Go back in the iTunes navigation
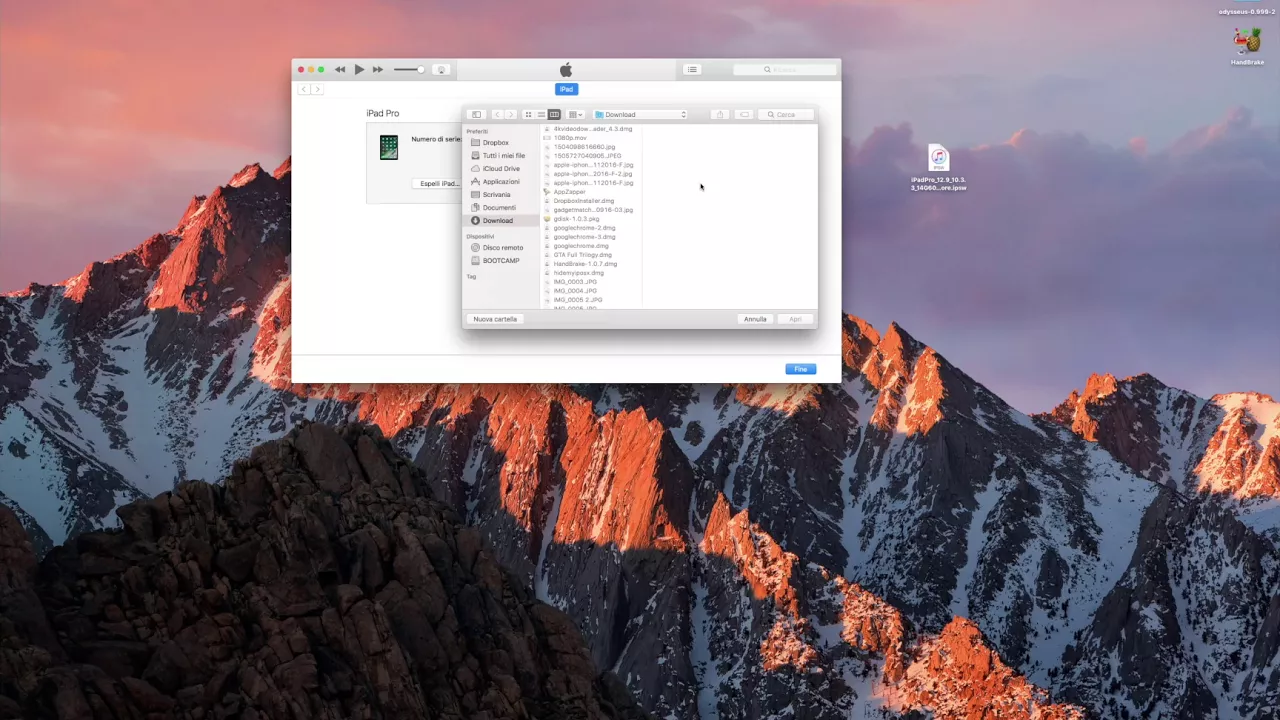1280x720 pixels. click(x=304, y=89)
